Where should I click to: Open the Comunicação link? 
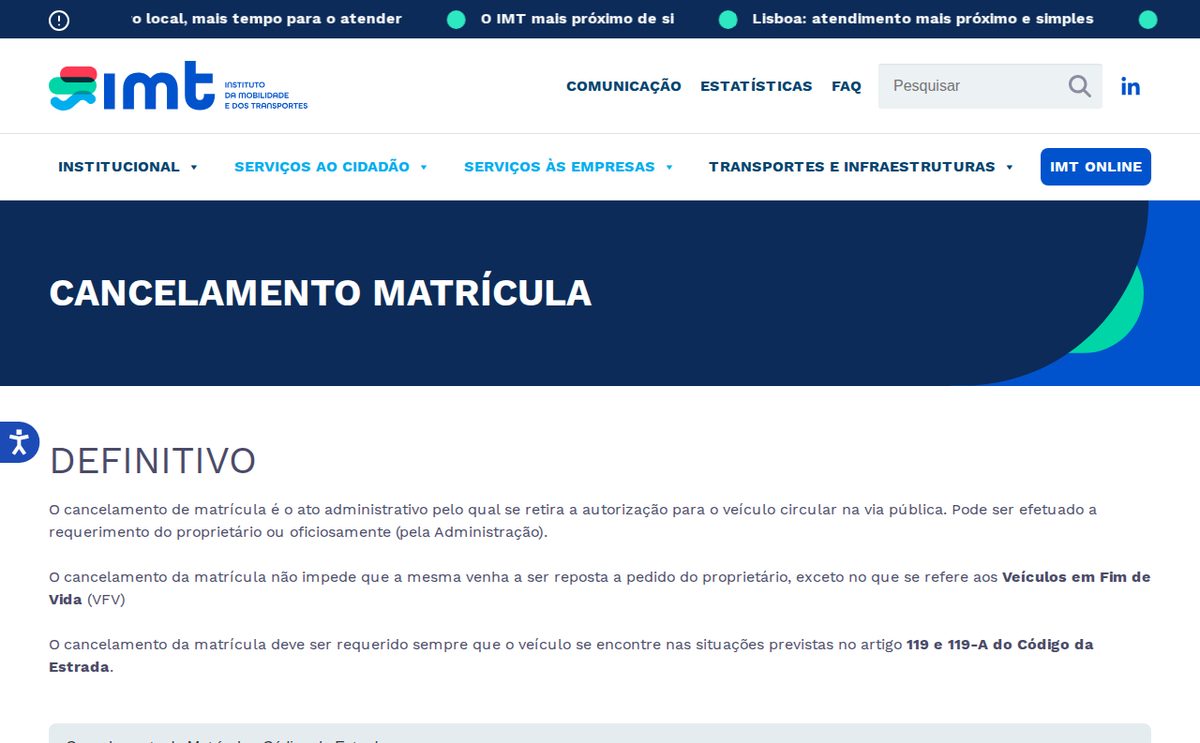[624, 86]
